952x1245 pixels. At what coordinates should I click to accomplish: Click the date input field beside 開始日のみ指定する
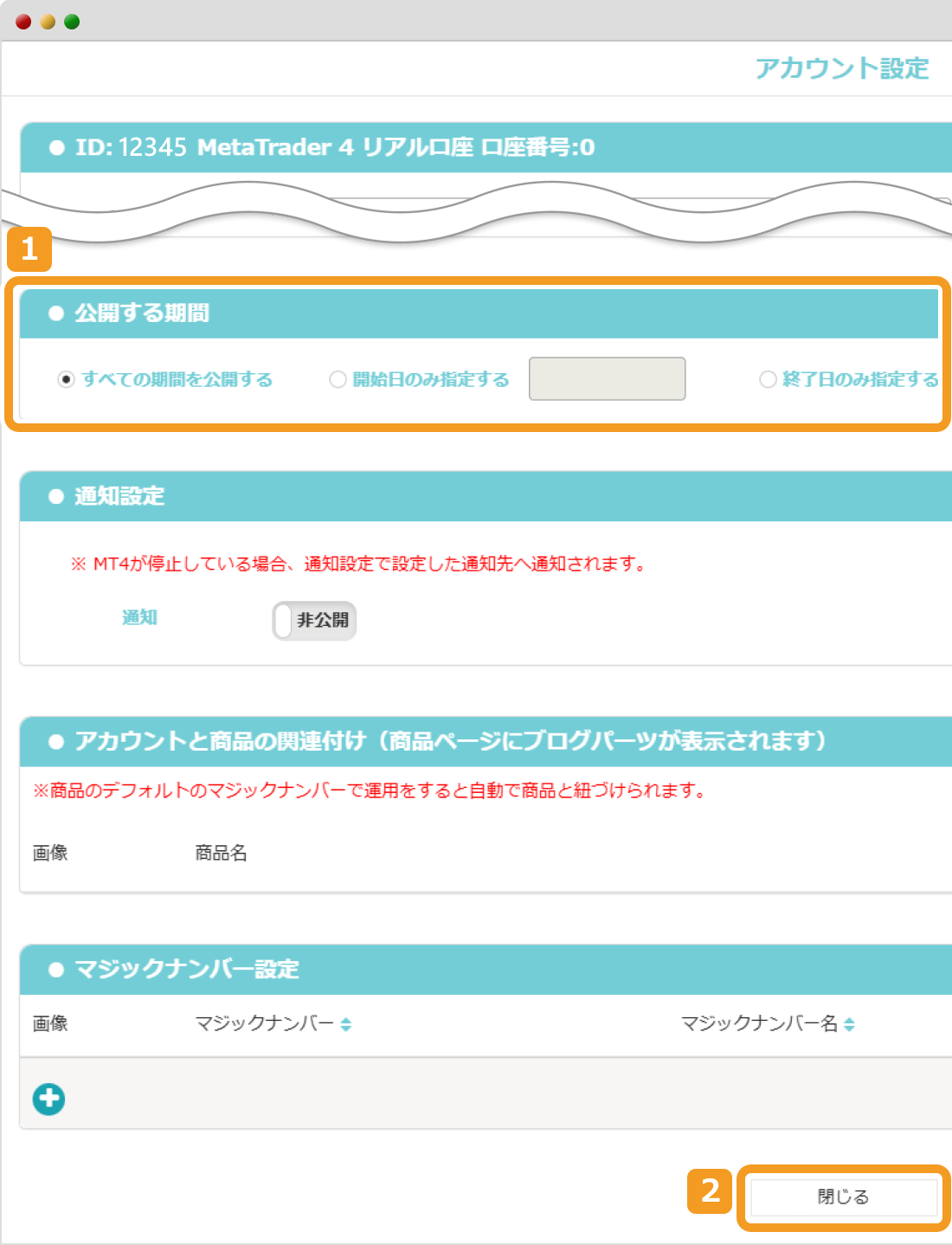point(607,378)
